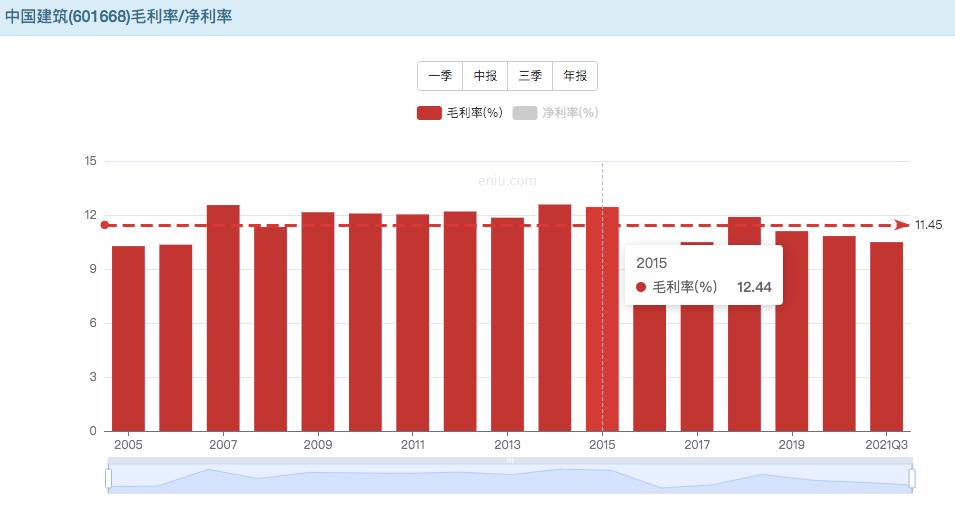
Task: Click the top center grip of zoom slider
Action: (510, 460)
